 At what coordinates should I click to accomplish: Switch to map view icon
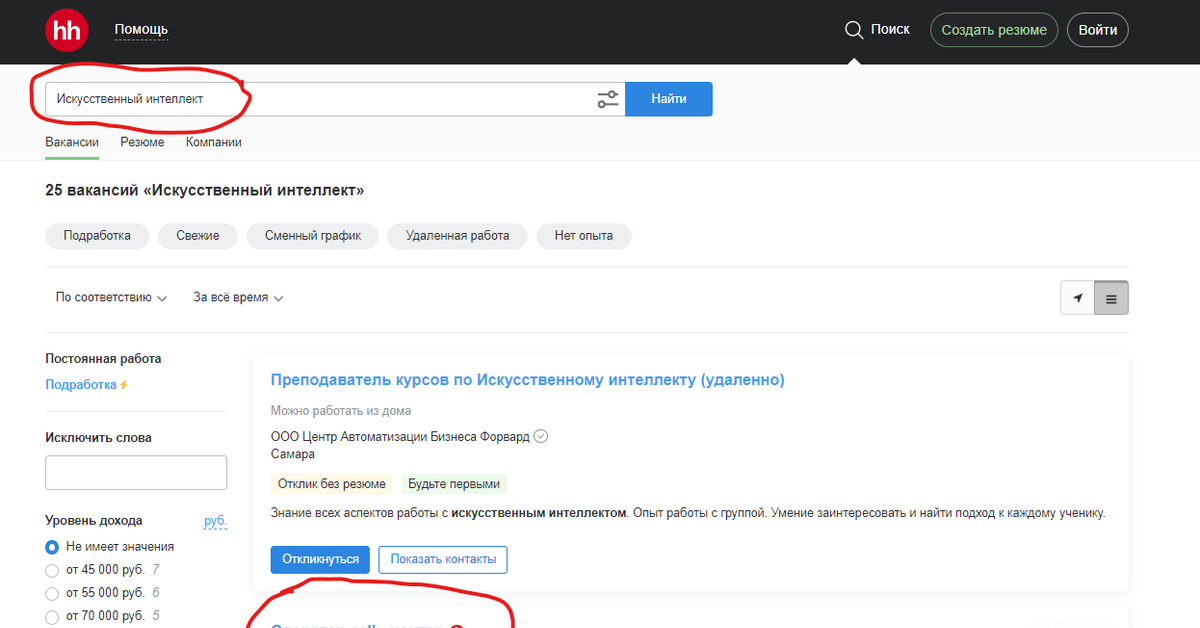(x=1078, y=298)
